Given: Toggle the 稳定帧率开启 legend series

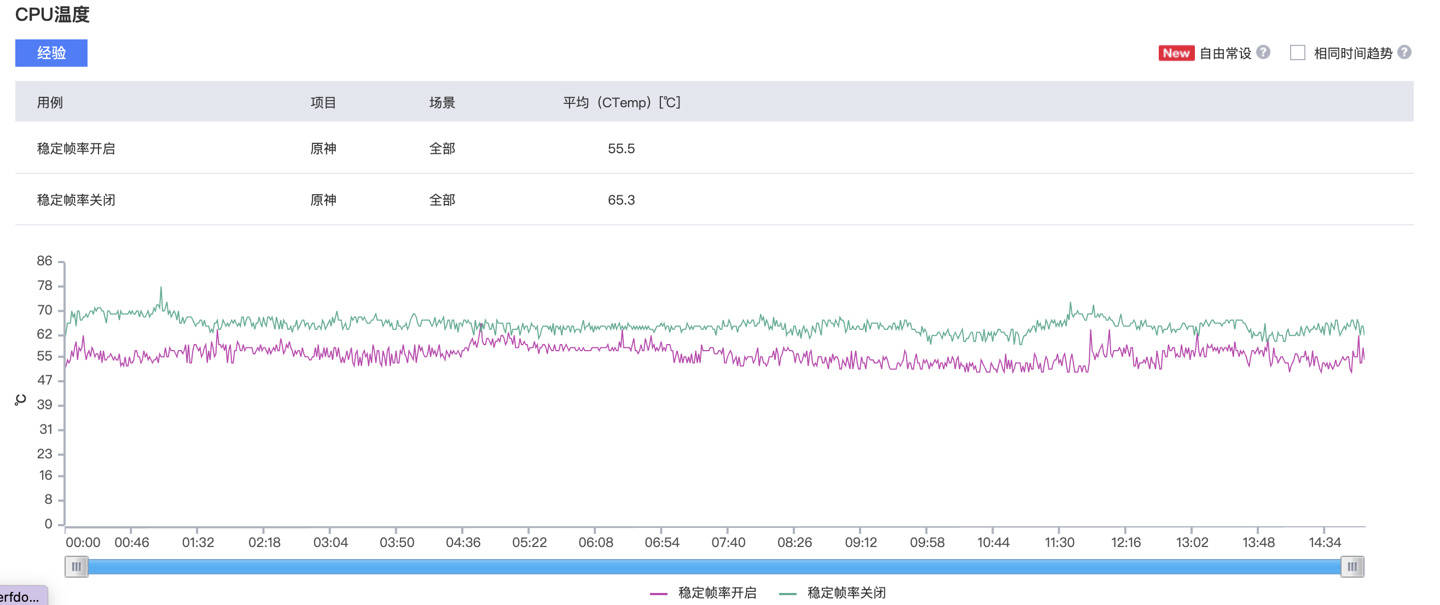Looking at the screenshot, I should (x=703, y=593).
